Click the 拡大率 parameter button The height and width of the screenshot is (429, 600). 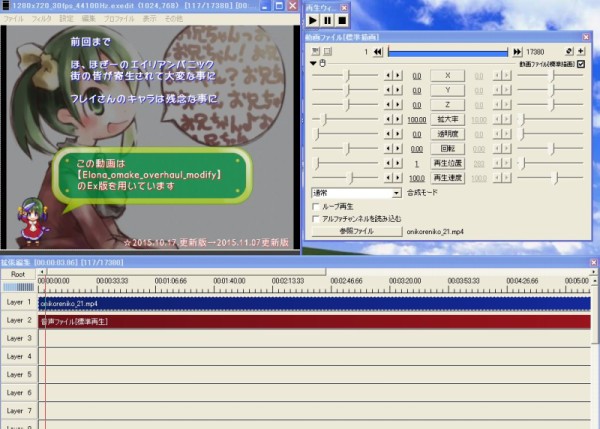447,119
